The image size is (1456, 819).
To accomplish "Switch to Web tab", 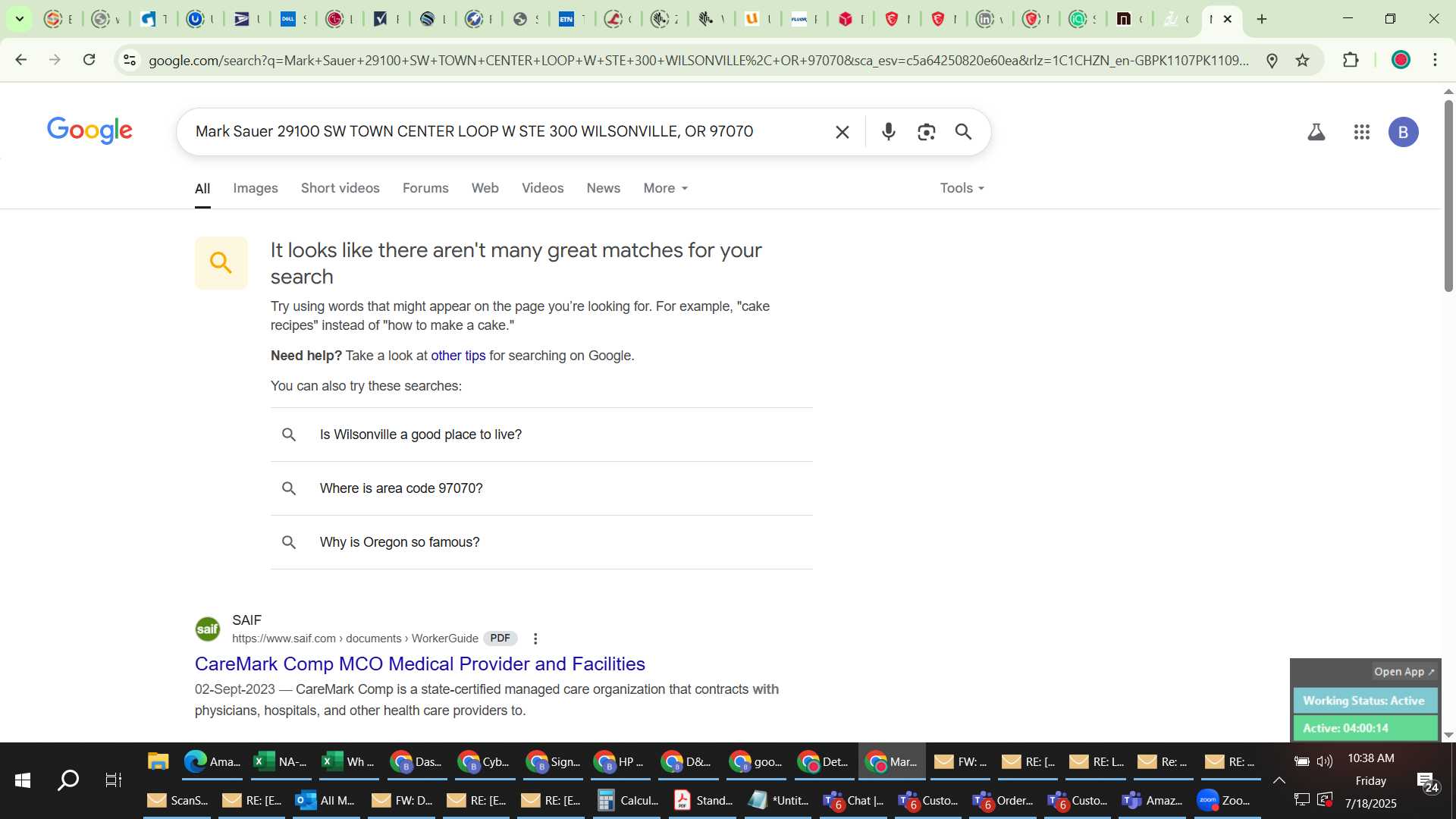I will click(x=485, y=188).
